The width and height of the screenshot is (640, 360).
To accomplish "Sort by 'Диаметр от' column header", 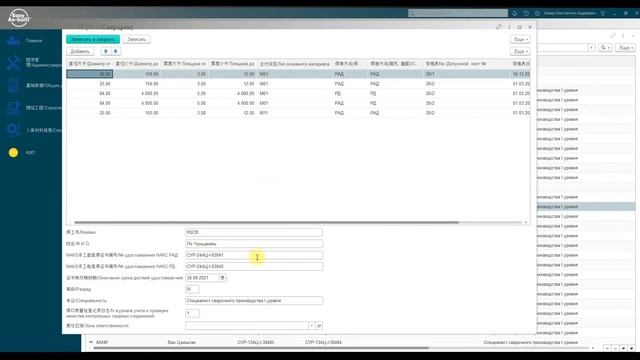I will pyautogui.click(x=89, y=64).
